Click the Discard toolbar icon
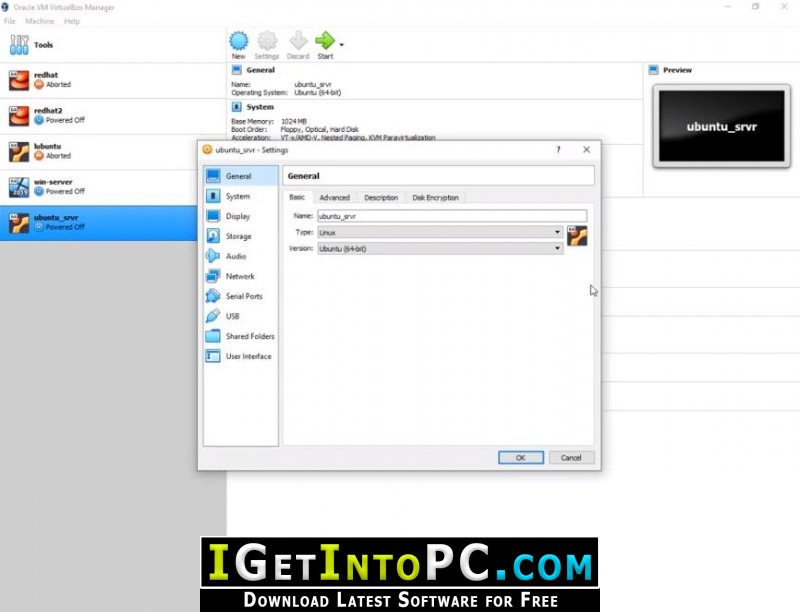800x612 pixels. point(298,41)
